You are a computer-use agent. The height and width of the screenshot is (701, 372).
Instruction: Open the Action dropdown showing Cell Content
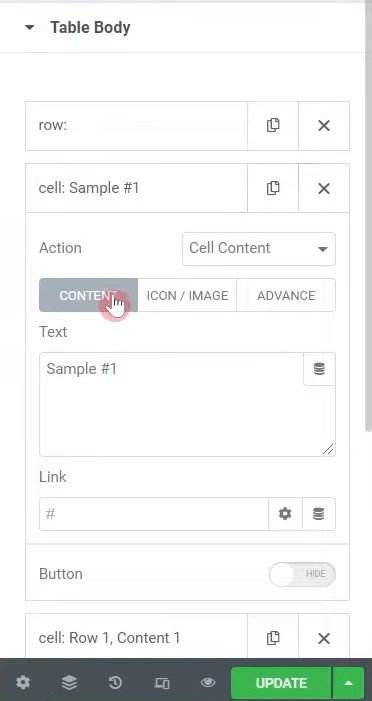259,249
